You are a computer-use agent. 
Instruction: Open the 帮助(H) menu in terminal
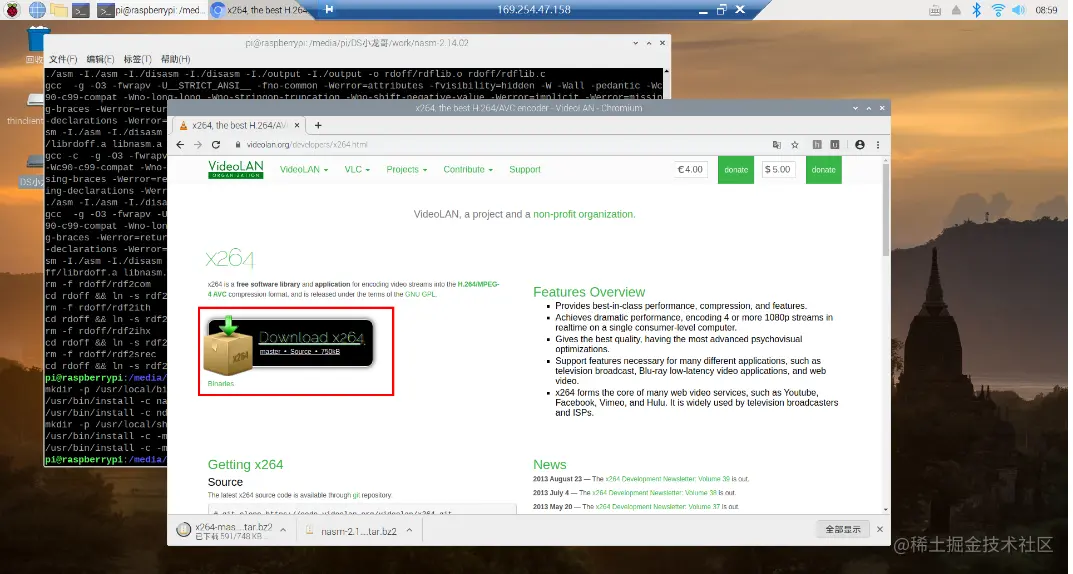click(x=175, y=59)
